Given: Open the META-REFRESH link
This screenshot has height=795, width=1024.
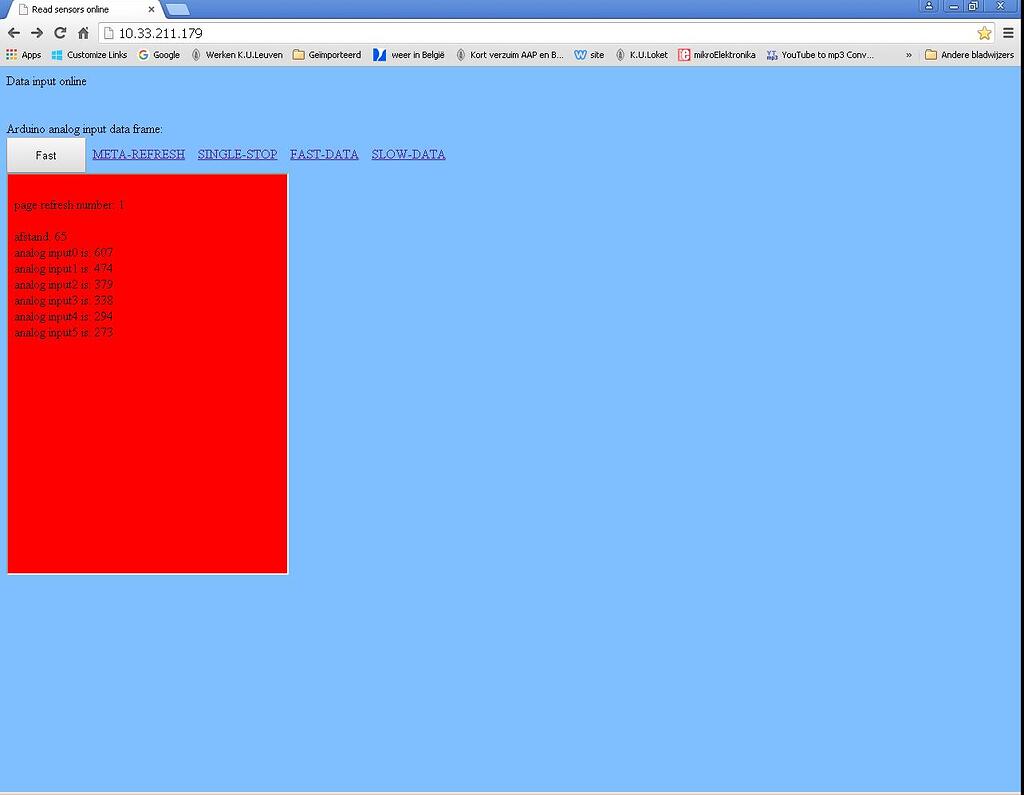Looking at the screenshot, I should point(138,154).
